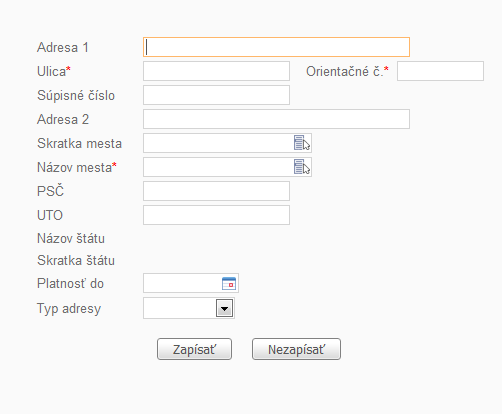Open the calendar picker for Platnosť do

click(229, 283)
